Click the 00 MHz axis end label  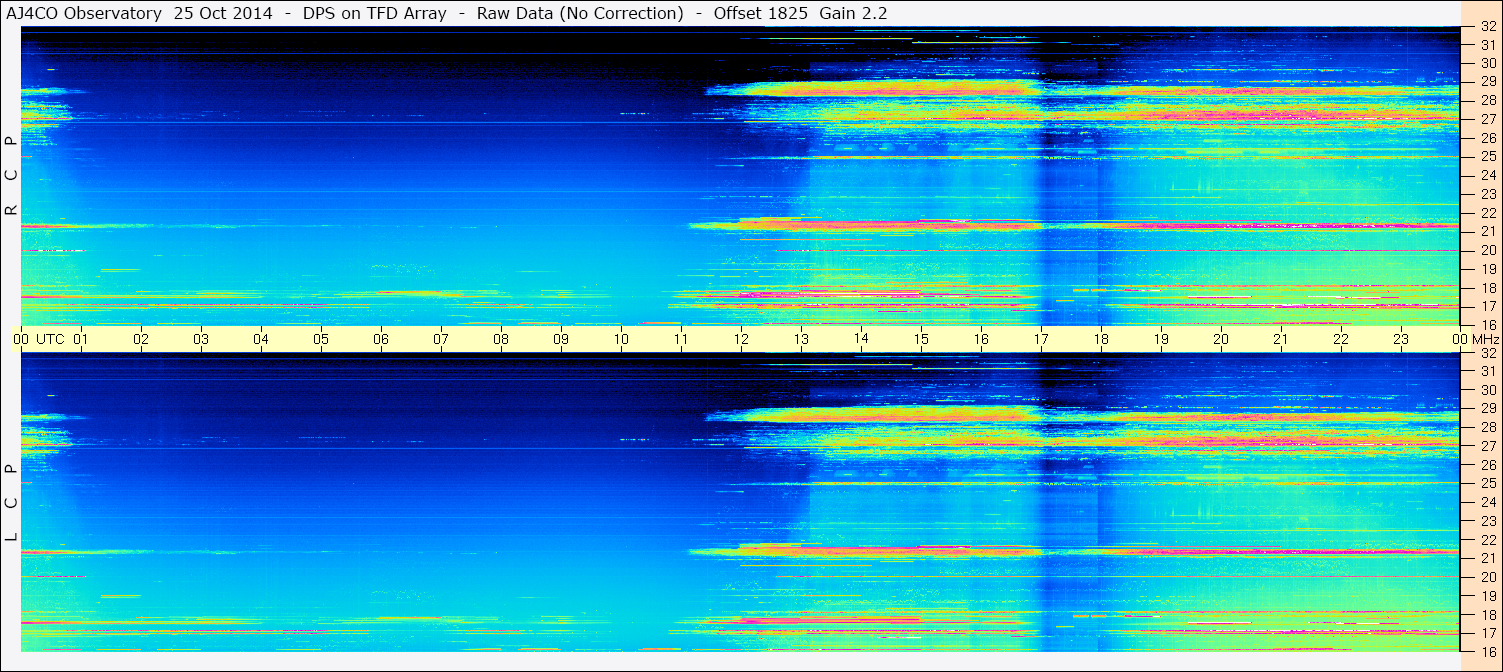1475,339
